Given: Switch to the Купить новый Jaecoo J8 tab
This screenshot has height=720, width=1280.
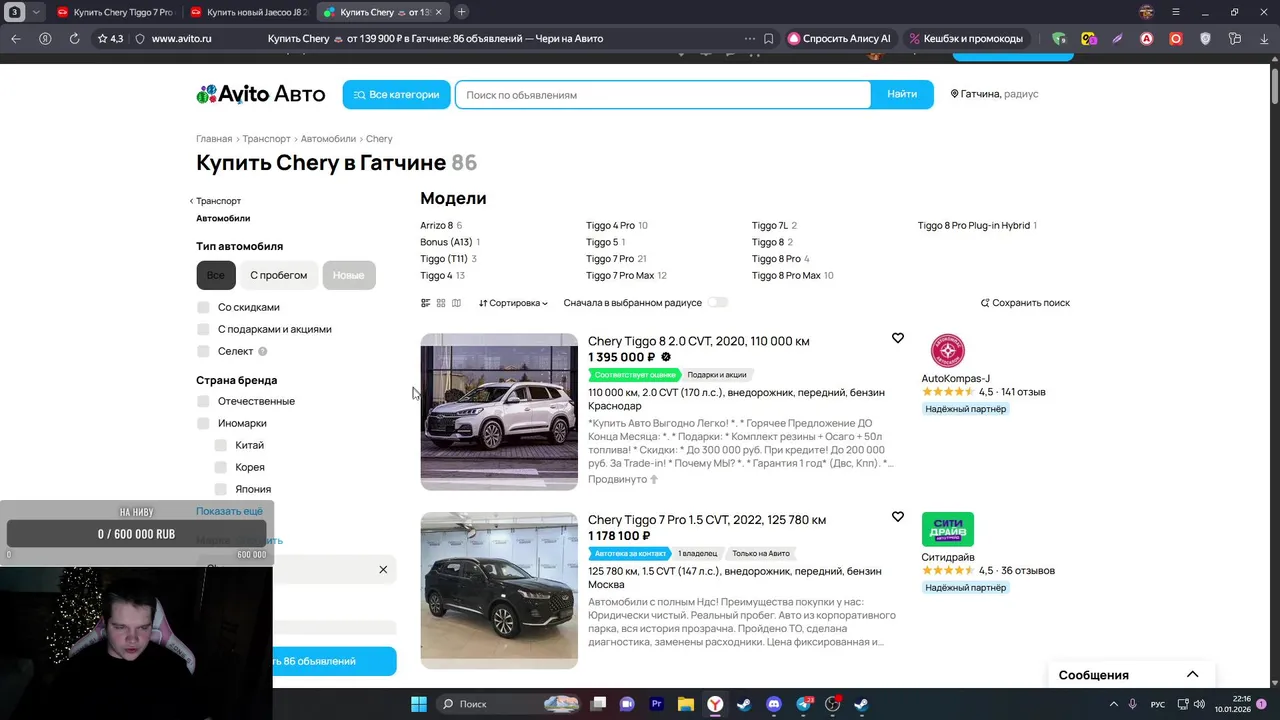Looking at the screenshot, I should pyautogui.click(x=248, y=12).
